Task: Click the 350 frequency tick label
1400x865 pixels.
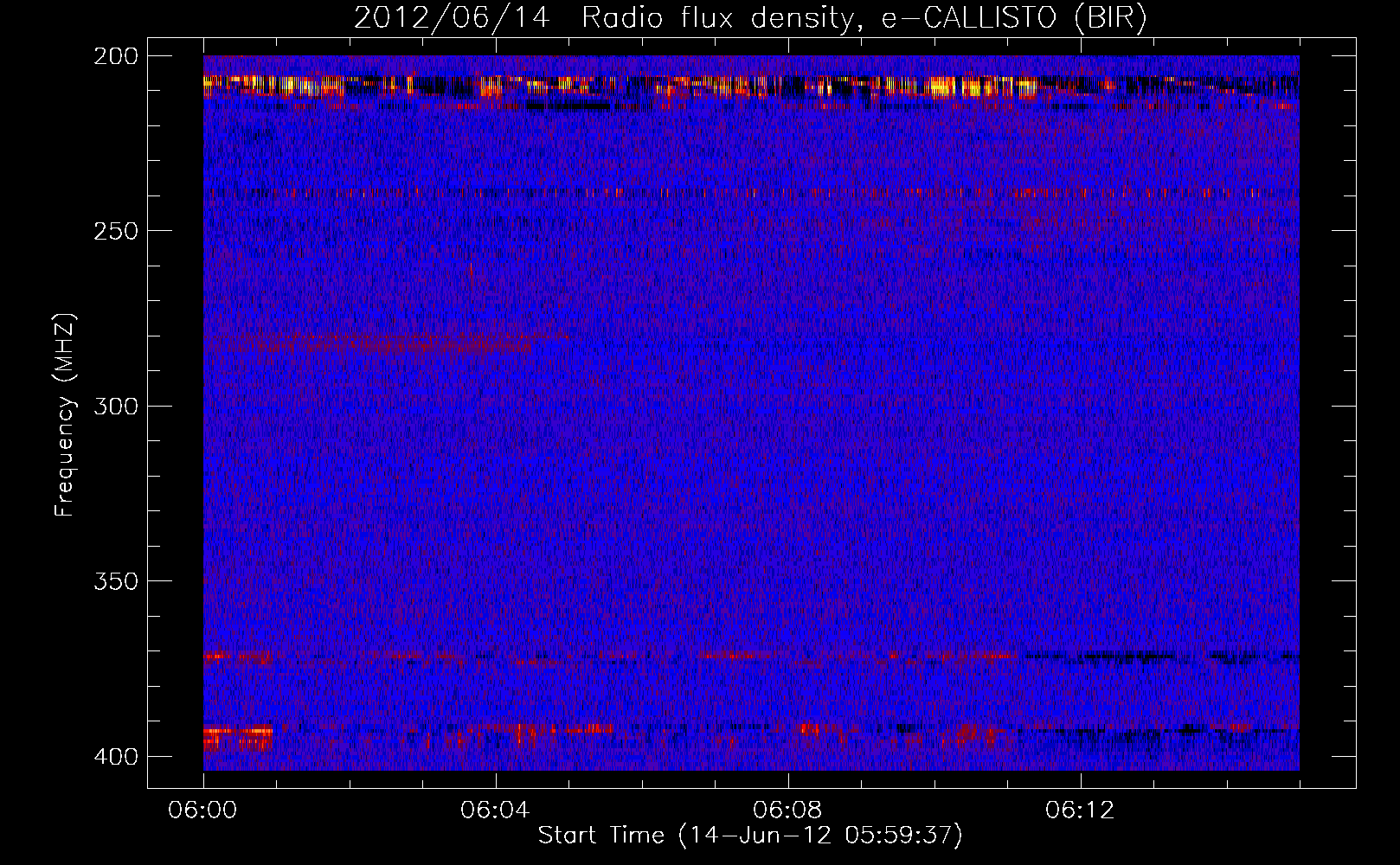Action: point(115,581)
